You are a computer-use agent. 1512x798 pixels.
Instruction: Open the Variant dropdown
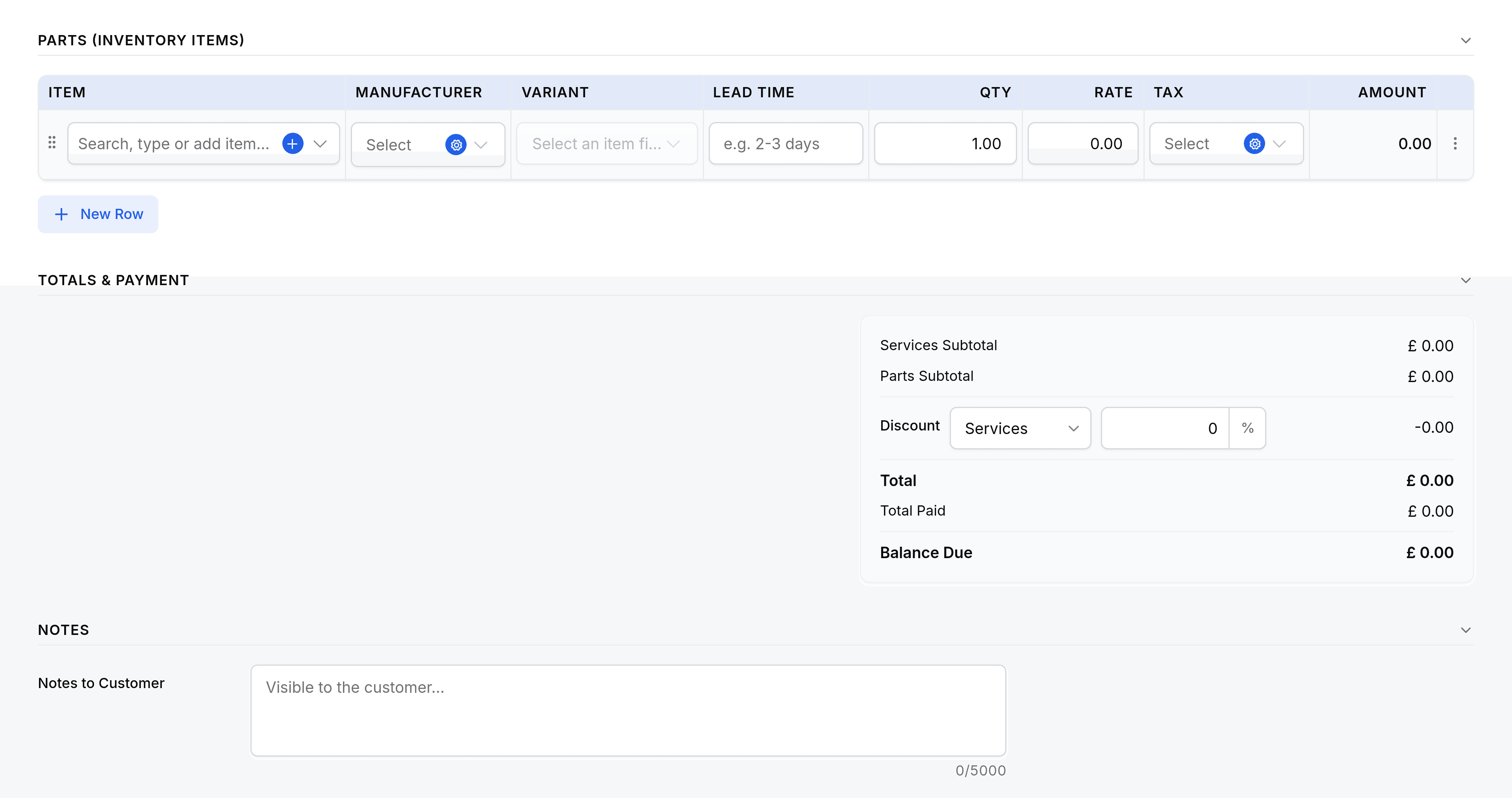point(607,144)
